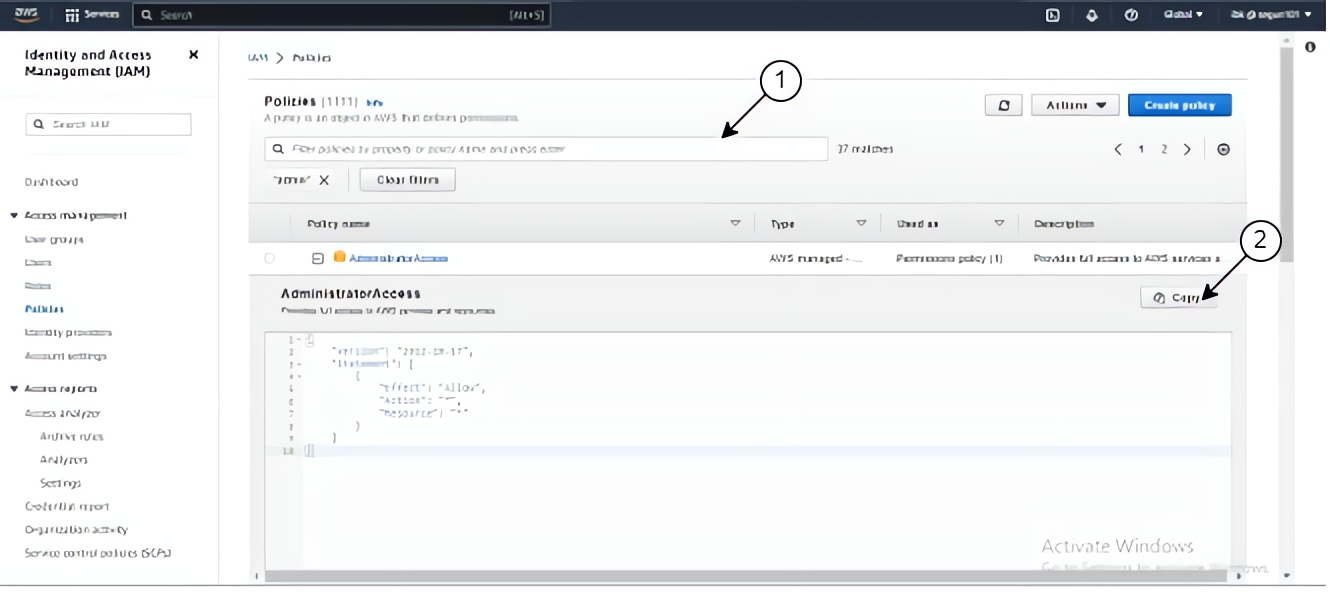Open the Services grid menu
Viewport: 1330px width, 592px height.
click(92, 15)
